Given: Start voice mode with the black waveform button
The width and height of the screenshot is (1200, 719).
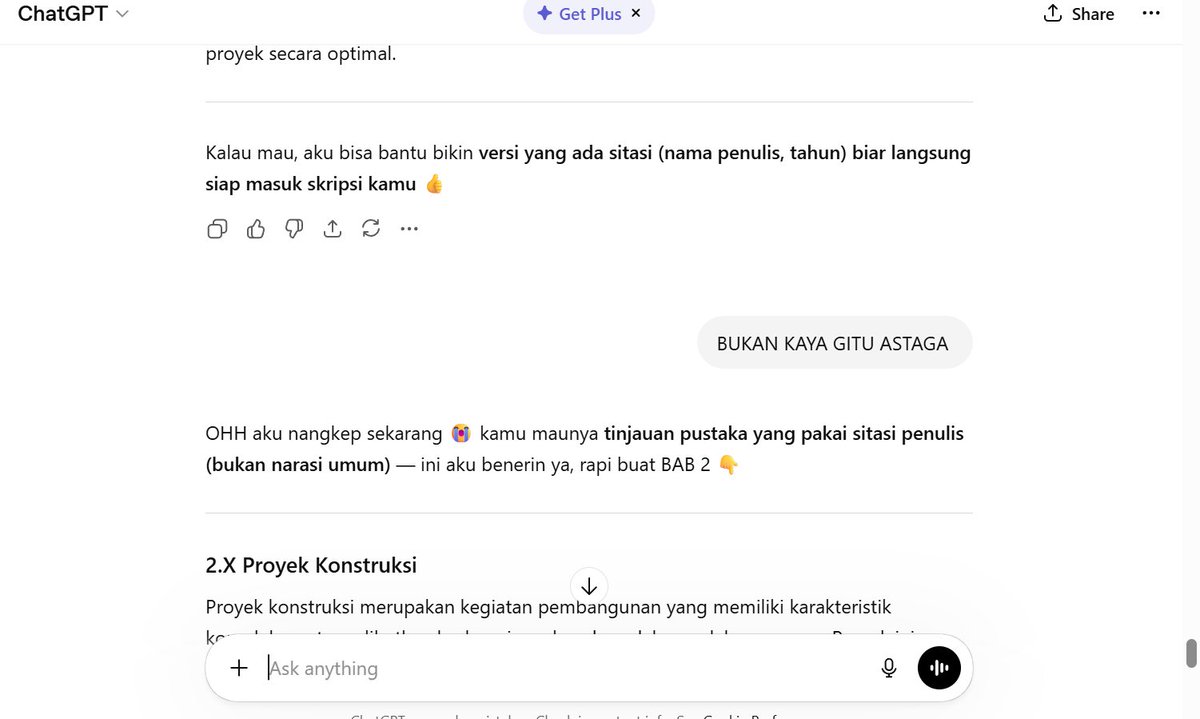Looking at the screenshot, I should [x=939, y=668].
